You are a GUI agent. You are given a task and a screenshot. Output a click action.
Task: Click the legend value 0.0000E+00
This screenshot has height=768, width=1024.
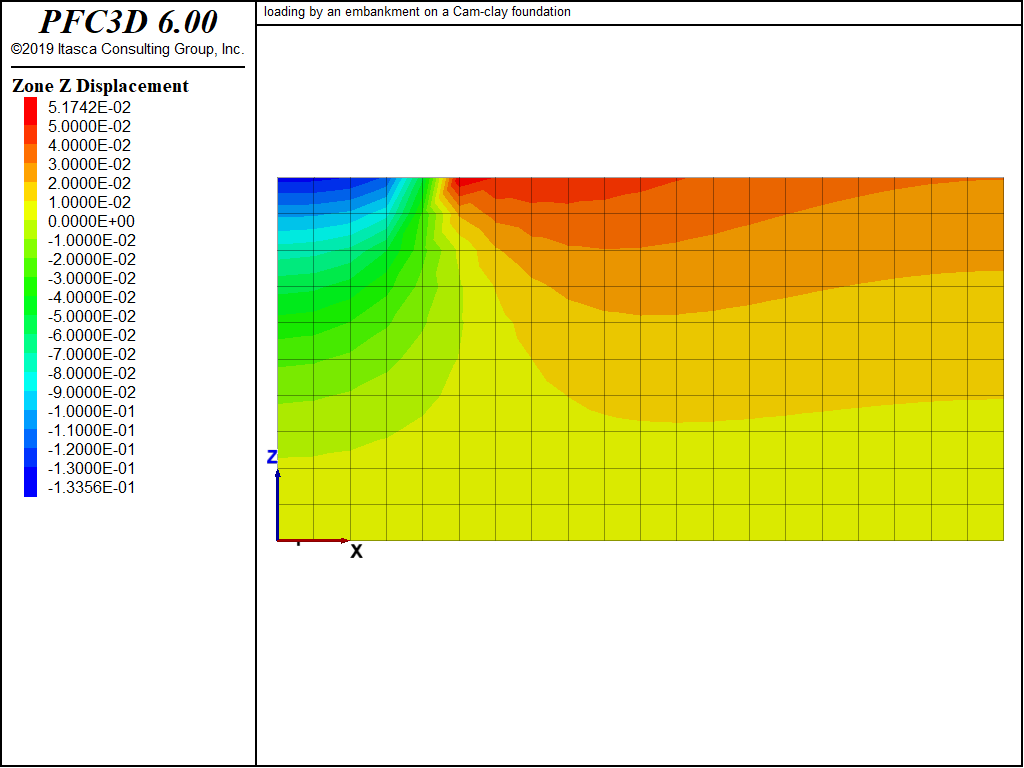pyautogui.click(x=91, y=221)
